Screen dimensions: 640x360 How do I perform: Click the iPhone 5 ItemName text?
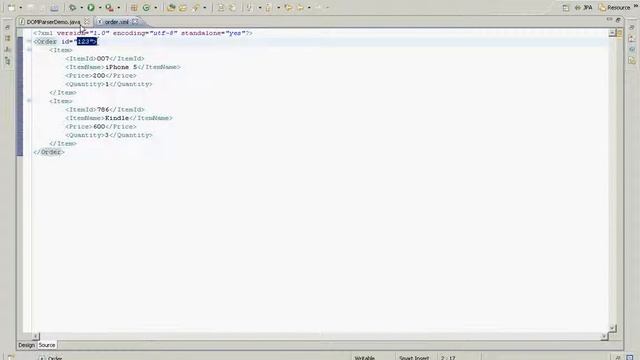pyautogui.click(x=121, y=67)
